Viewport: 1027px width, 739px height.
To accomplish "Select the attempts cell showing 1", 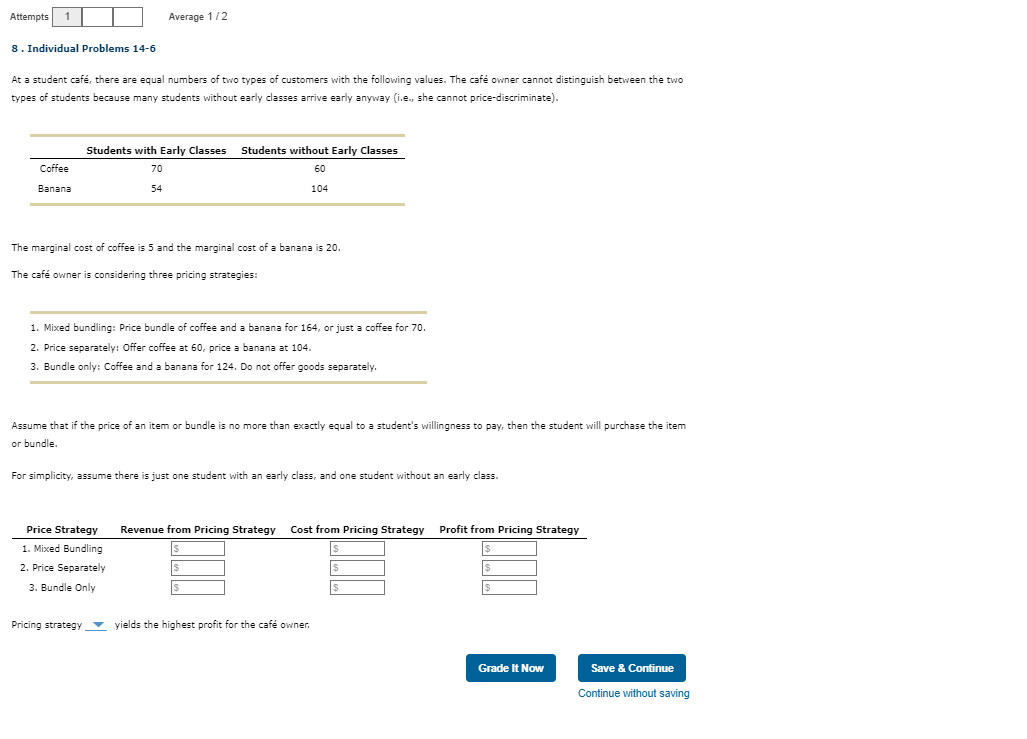I will 66,16.
